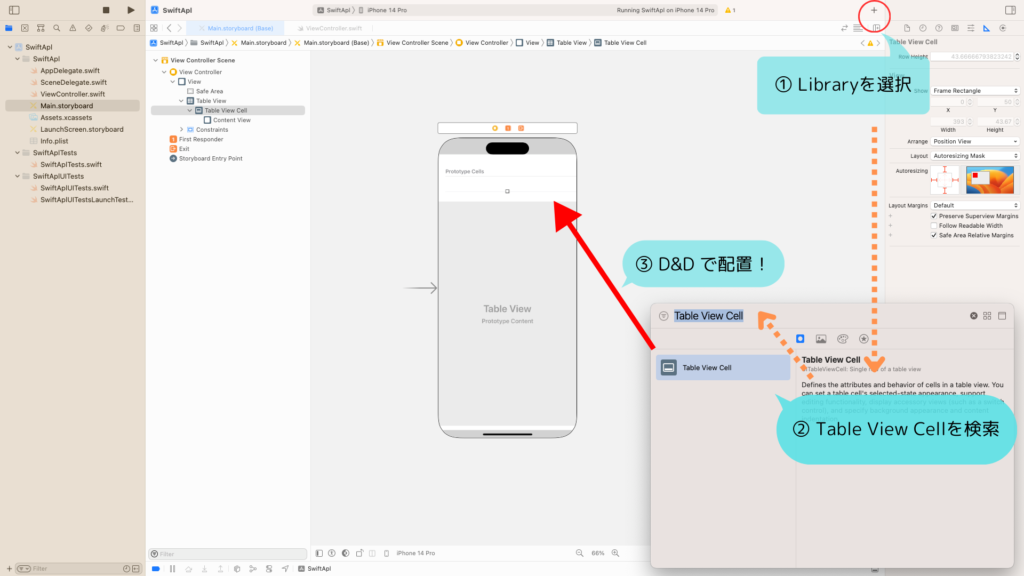
Task: Show the History inspector
Action: click(923, 28)
